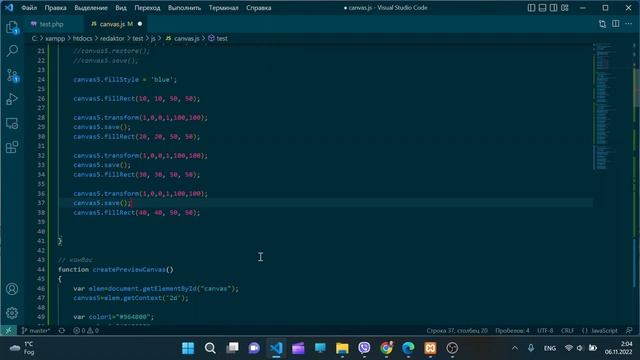Image resolution: width=640 pixels, height=360 pixels.
Task: Open Google Chrome from the taskbar
Action: (x=386, y=348)
